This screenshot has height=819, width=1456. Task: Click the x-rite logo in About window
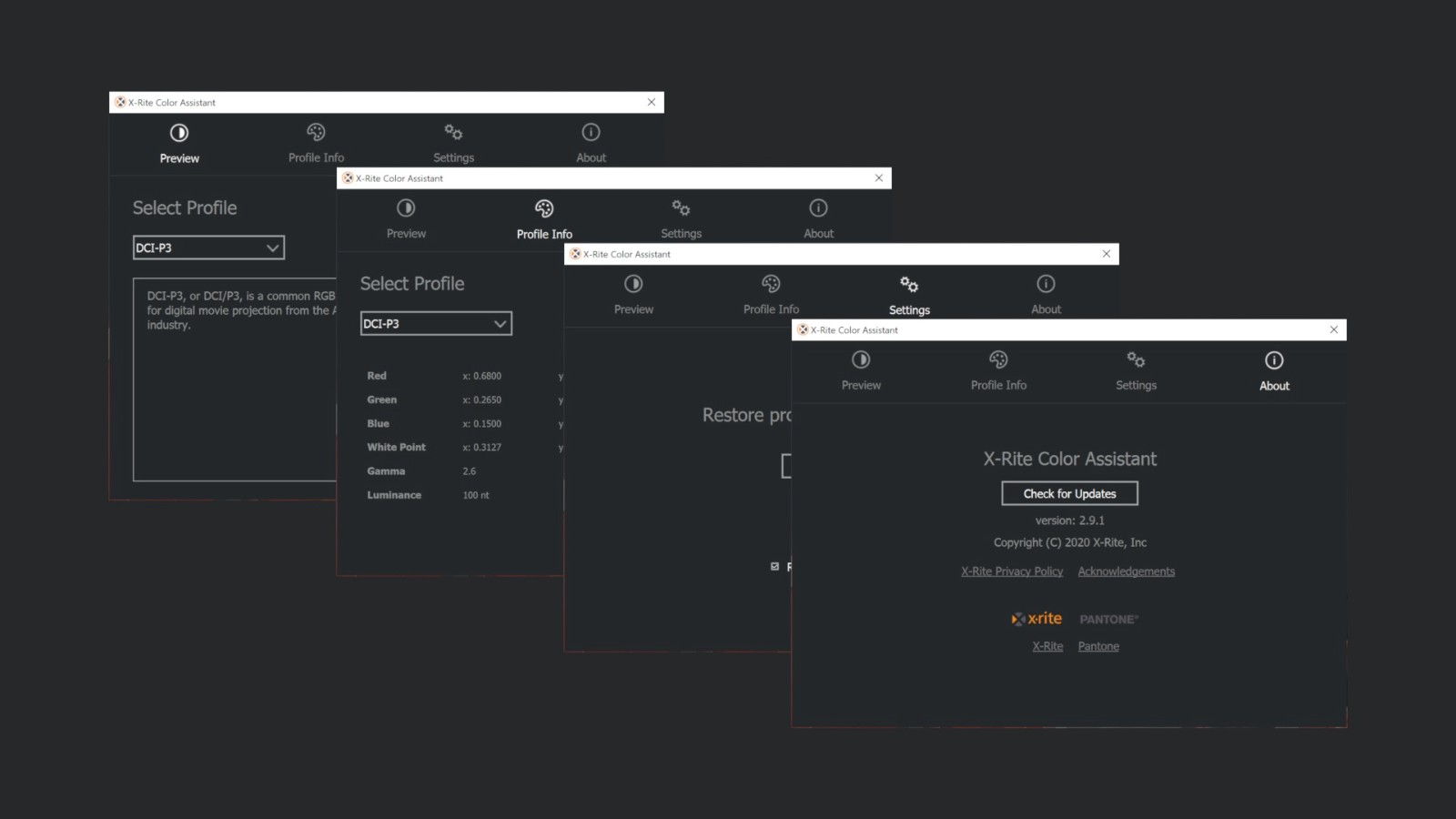(x=1036, y=619)
